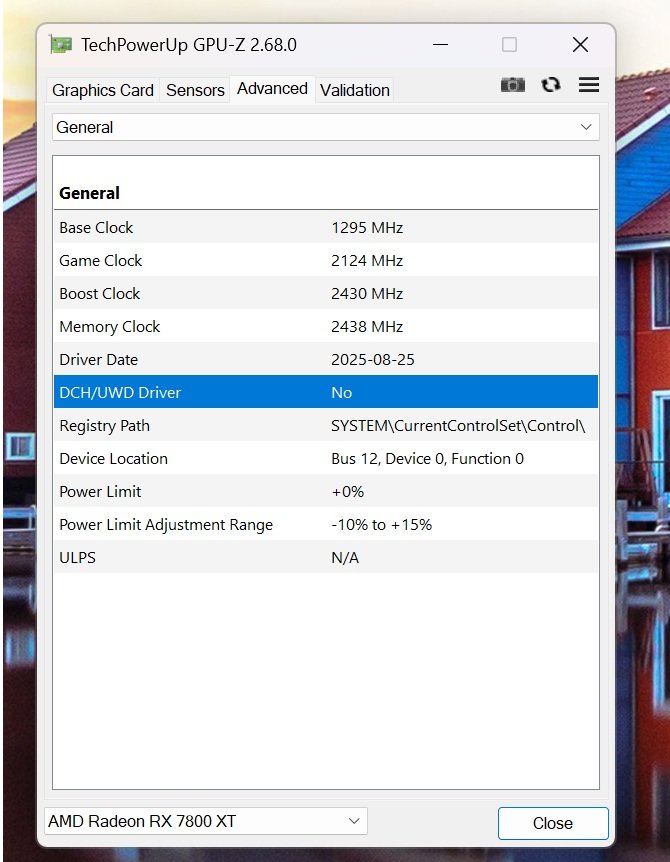The height and width of the screenshot is (862, 670).
Task: Close the window with the X button
Action: tap(580, 45)
